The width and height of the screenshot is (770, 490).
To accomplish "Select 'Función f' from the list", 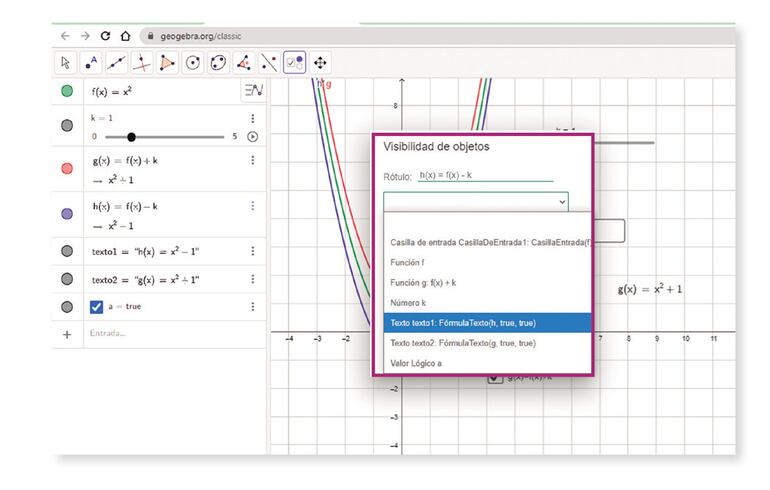I will point(487,263).
